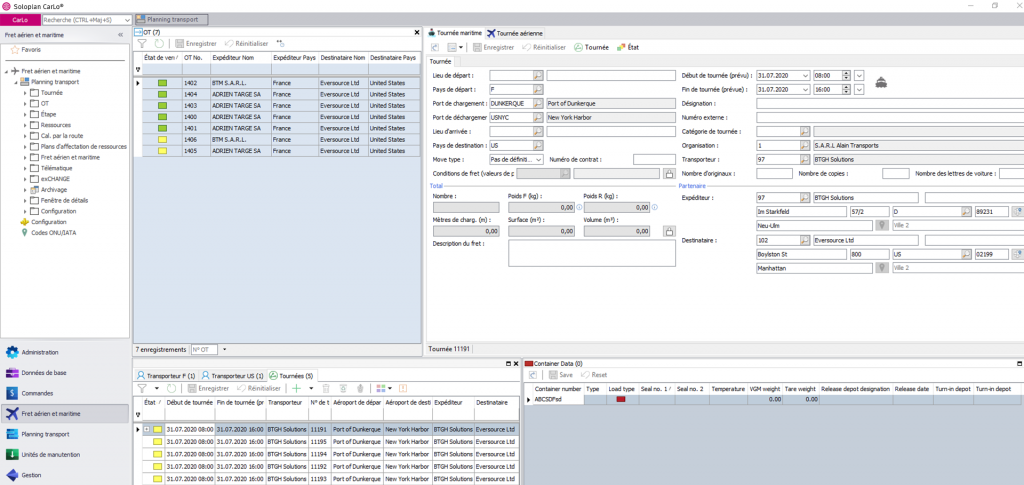Image resolution: width=1024 pixels, height=485 pixels.
Task: Open the Recherche search dropdown at top
Action: pos(127,20)
